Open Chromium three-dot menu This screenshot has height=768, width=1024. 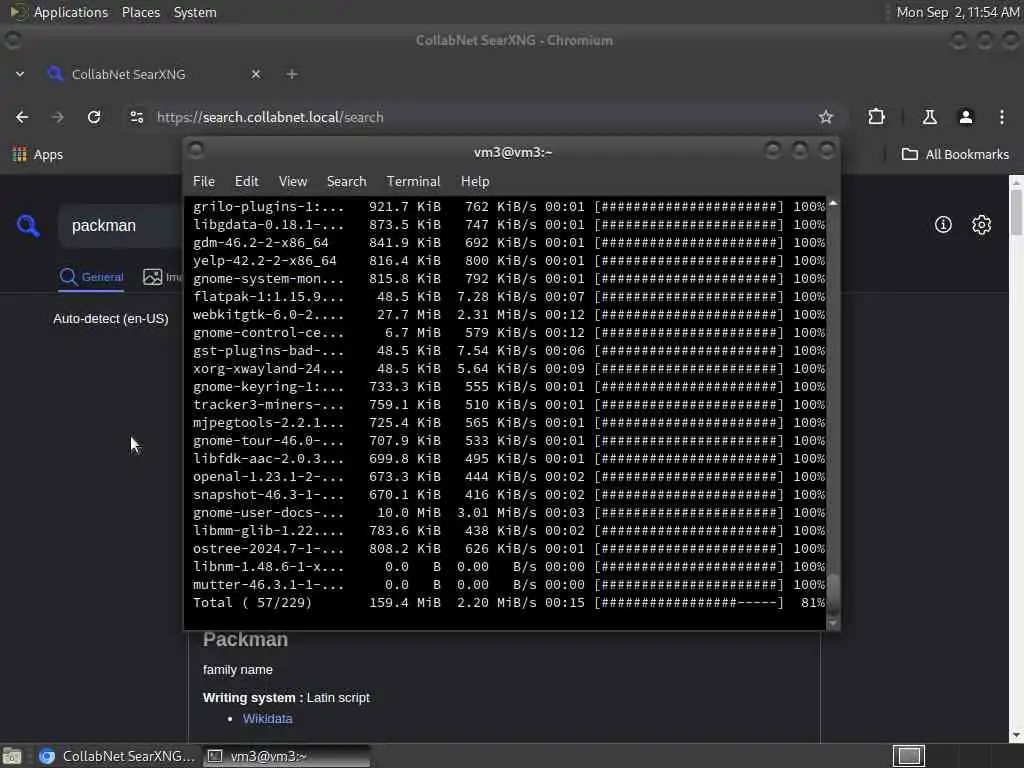point(1002,117)
